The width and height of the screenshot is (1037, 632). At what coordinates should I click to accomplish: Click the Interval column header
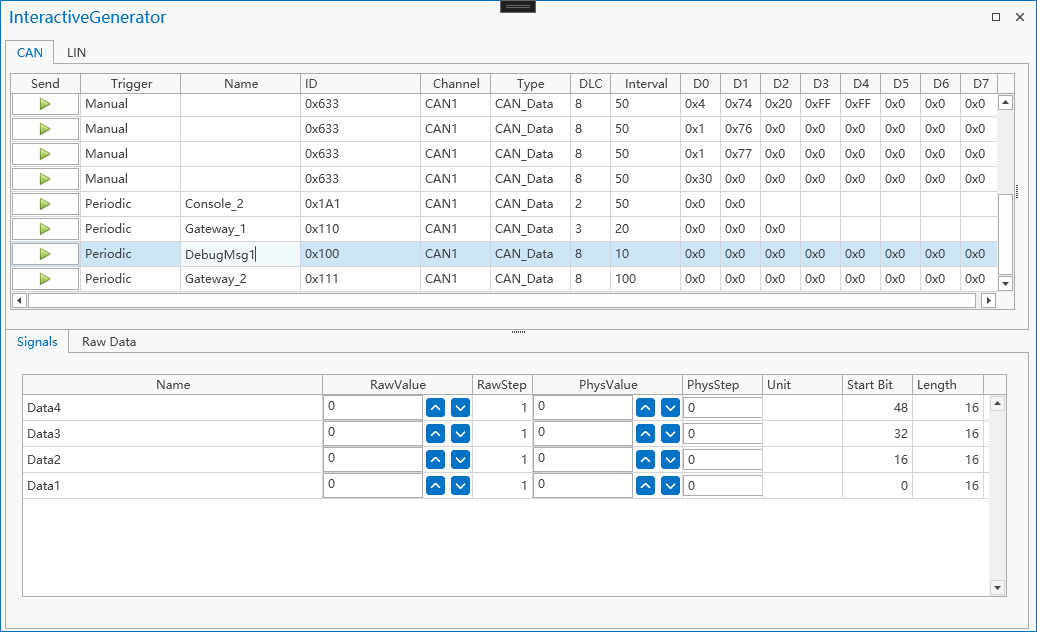coord(645,84)
